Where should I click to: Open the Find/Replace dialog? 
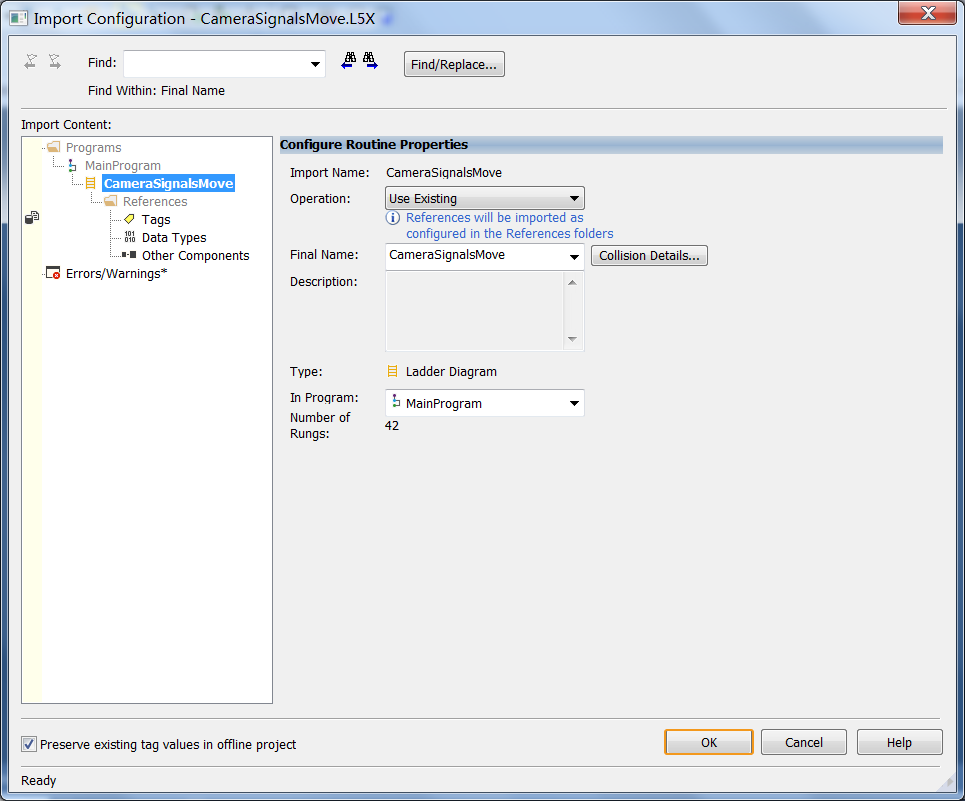(453, 63)
